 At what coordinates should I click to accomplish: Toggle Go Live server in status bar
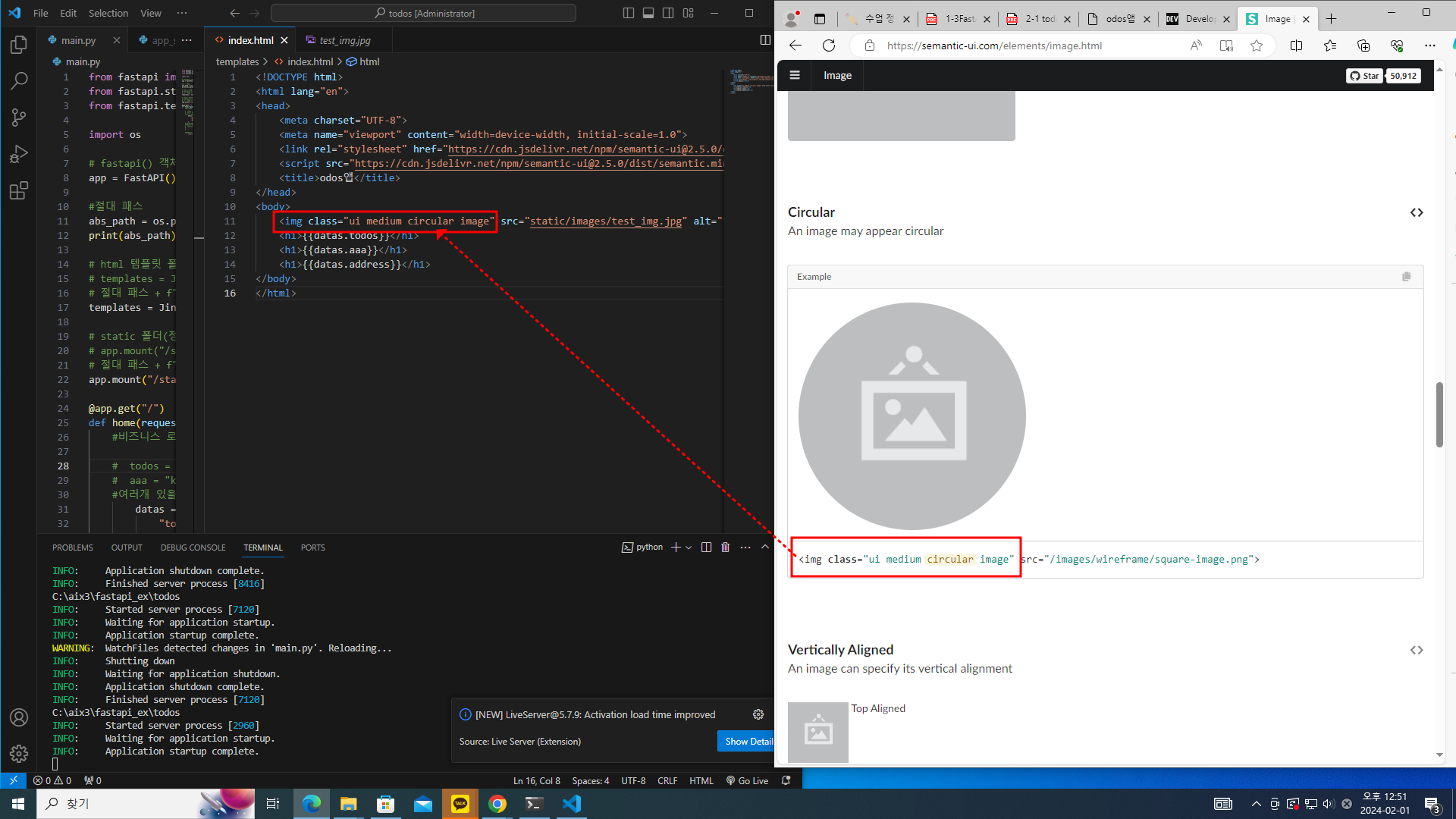pos(747,780)
